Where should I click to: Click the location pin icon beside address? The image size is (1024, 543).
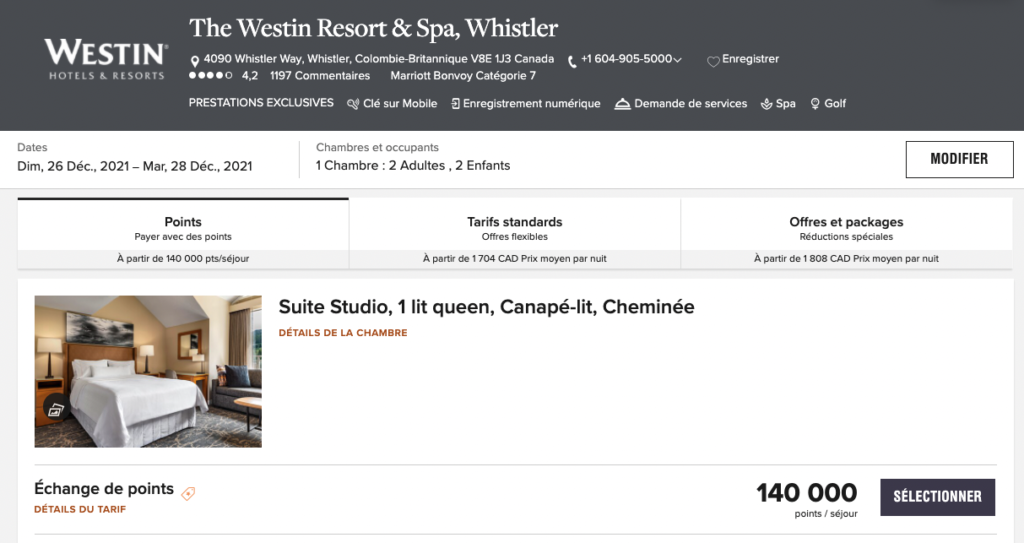coord(195,60)
